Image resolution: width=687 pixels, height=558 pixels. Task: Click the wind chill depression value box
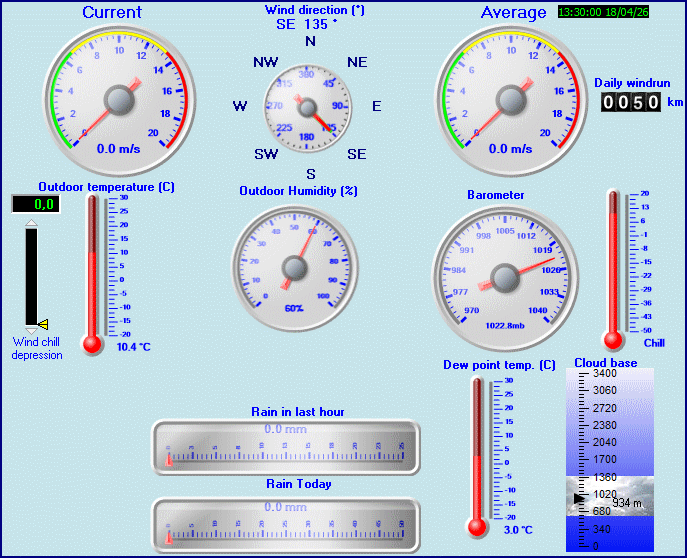pyautogui.click(x=33, y=204)
